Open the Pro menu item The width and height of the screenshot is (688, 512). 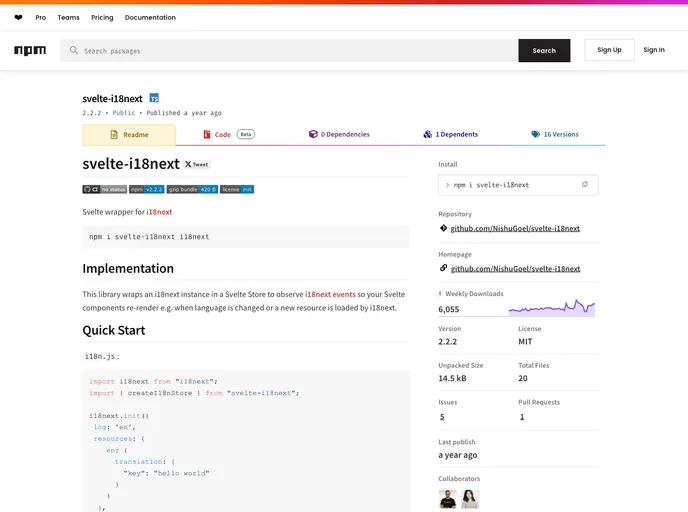coord(41,18)
